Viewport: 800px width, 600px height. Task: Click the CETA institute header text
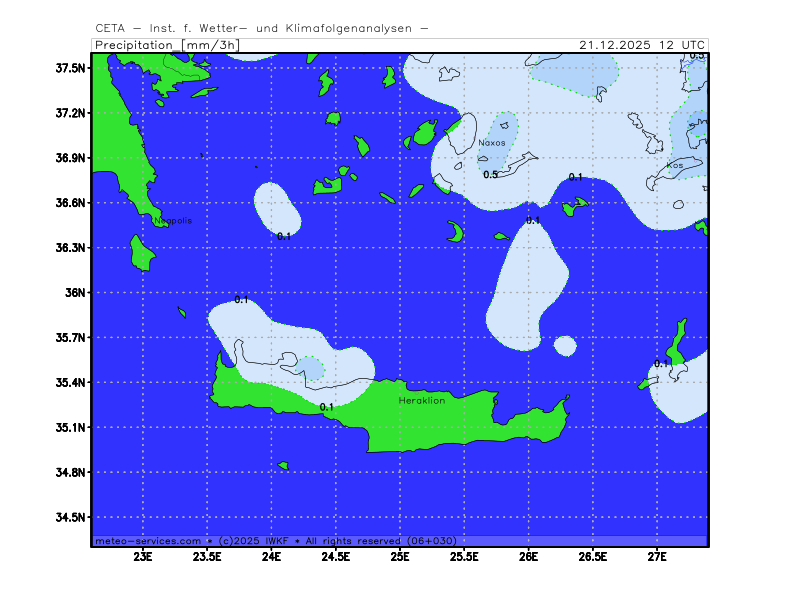(262, 28)
